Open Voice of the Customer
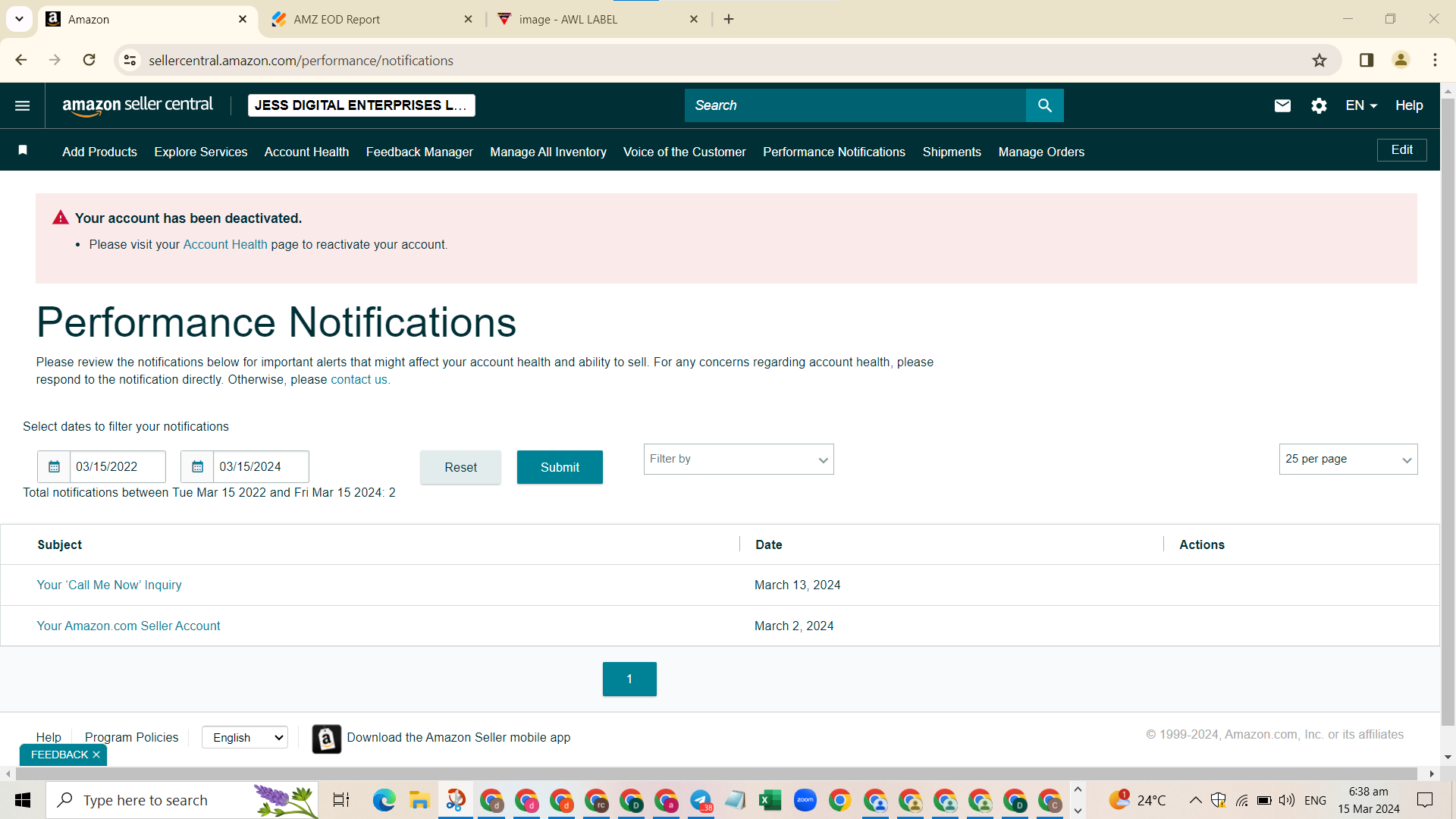Screen dimensions: 1456x819 pos(685,152)
